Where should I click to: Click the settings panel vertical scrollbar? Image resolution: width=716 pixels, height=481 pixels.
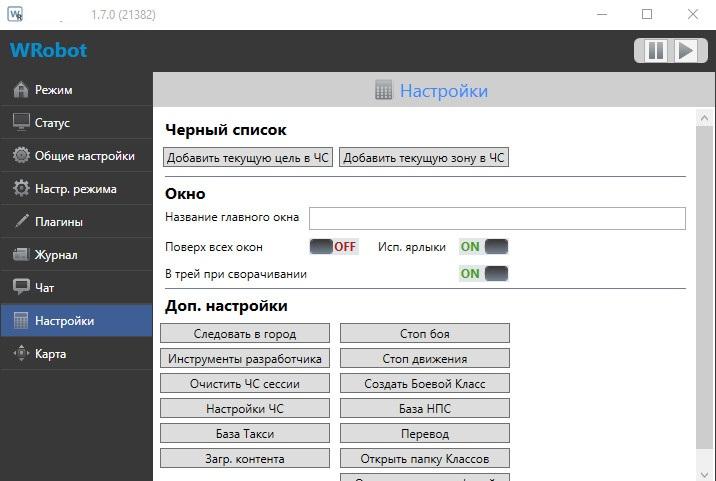(x=704, y=290)
